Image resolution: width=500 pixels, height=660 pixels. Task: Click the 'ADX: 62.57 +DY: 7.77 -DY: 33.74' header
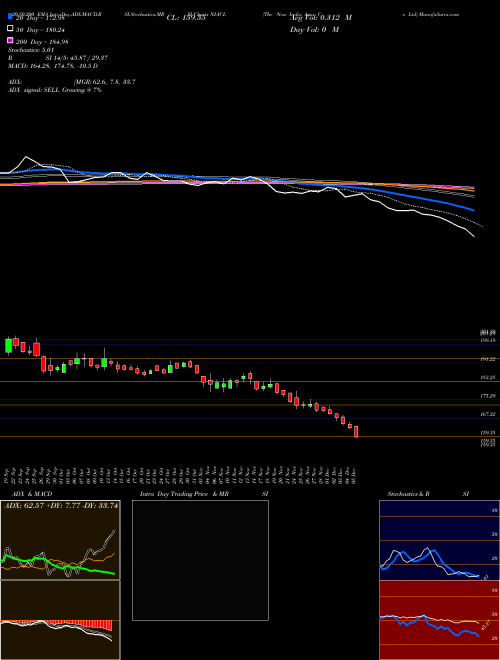[x=61, y=506]
